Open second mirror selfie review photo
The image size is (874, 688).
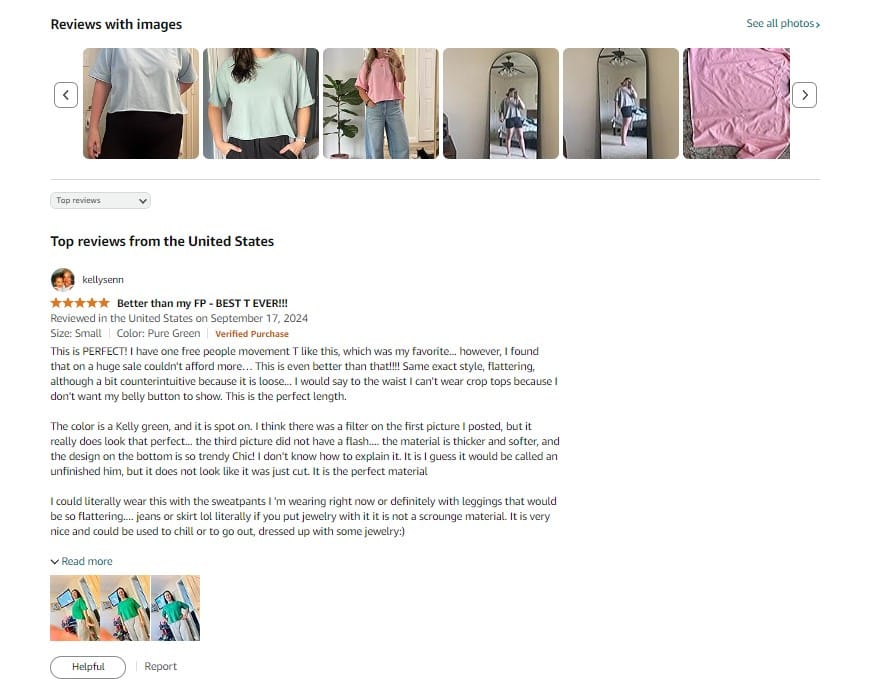(621, 103)
